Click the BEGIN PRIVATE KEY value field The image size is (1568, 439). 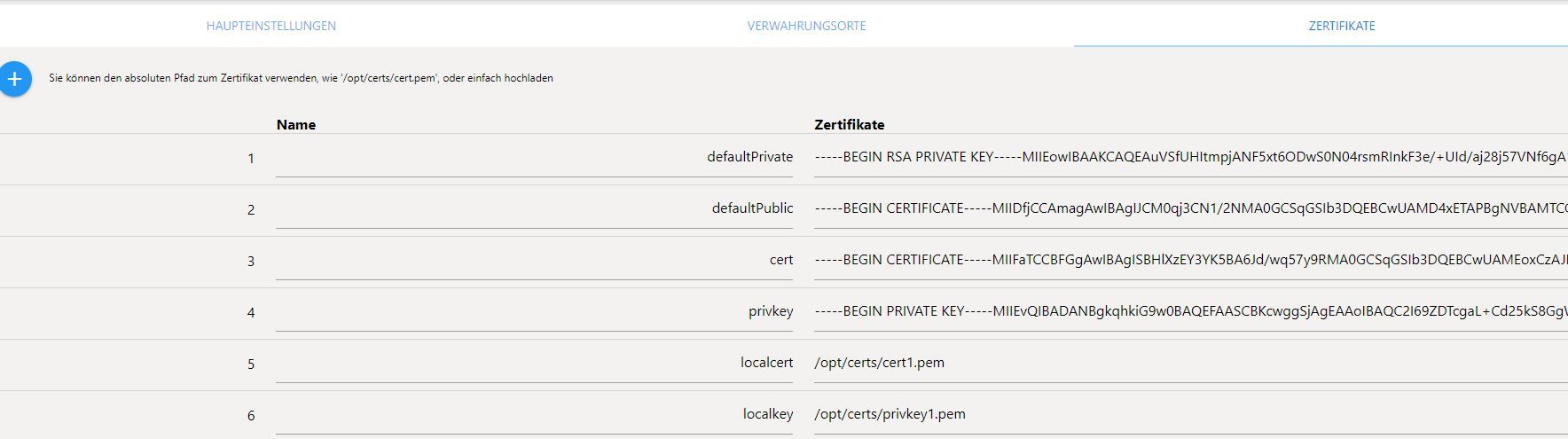[1188, 312]
